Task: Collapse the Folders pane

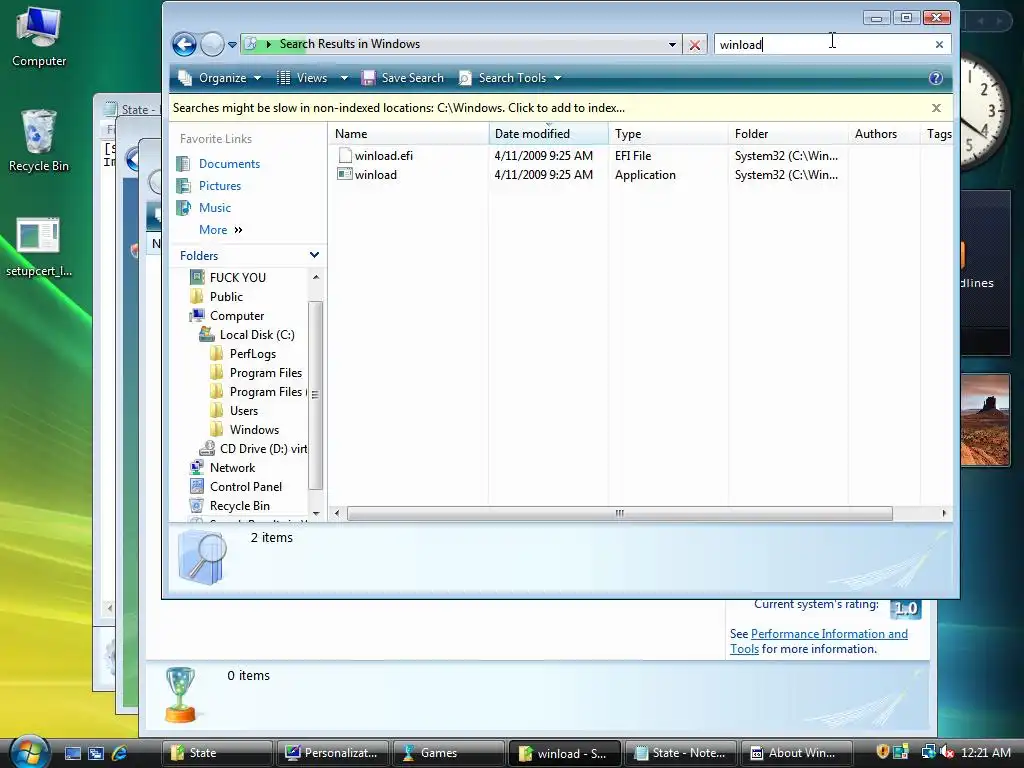Action: (x=314, y=255)
